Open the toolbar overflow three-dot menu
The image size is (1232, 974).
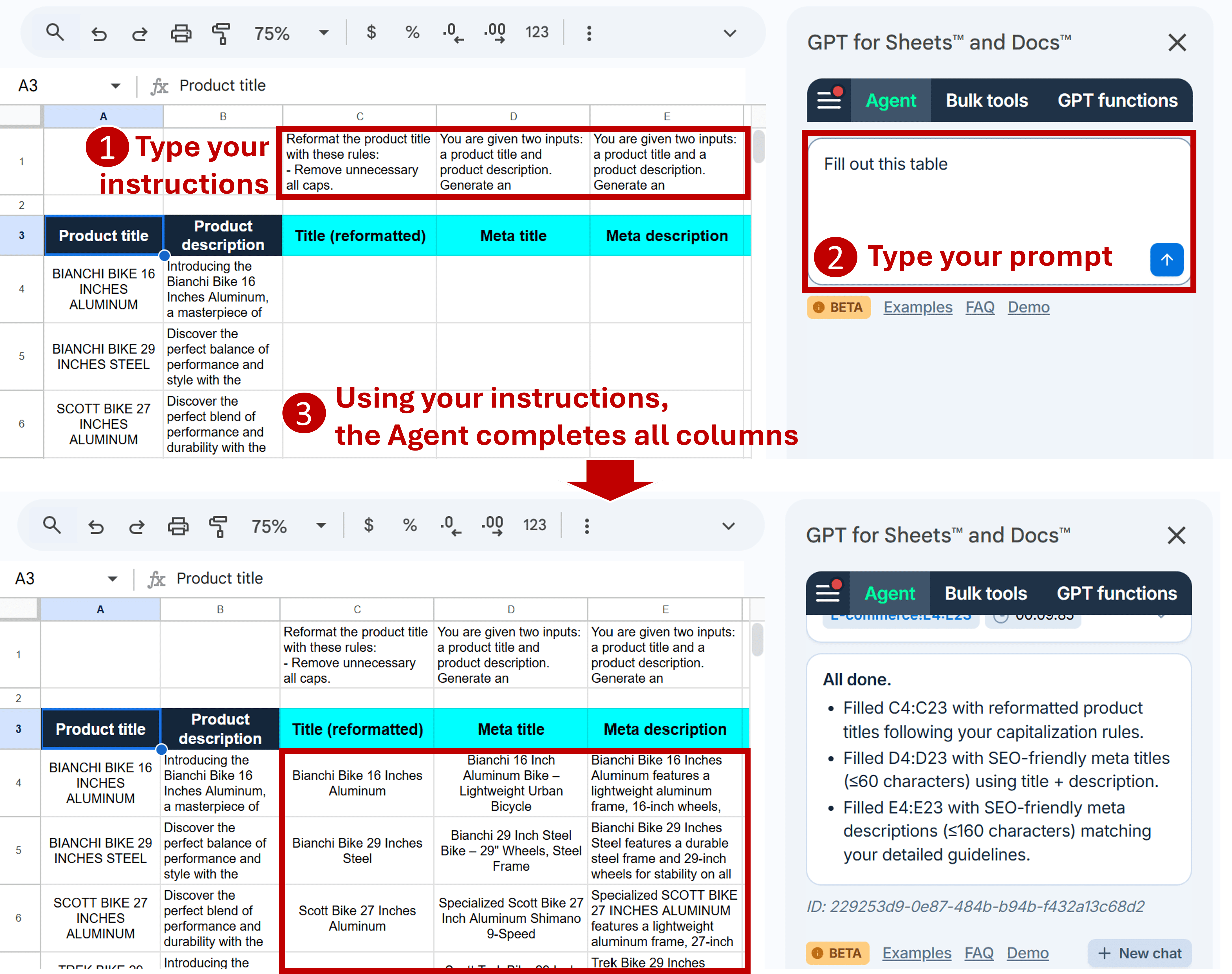click(x=589, y=33)
